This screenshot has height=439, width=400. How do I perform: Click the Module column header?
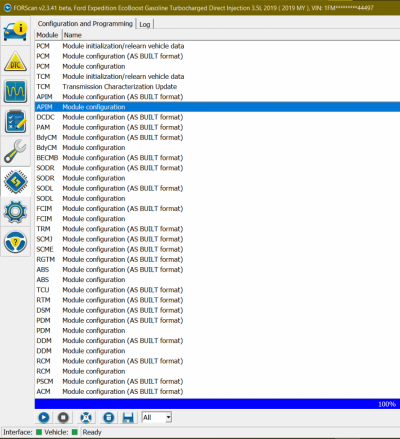(48, 35)
